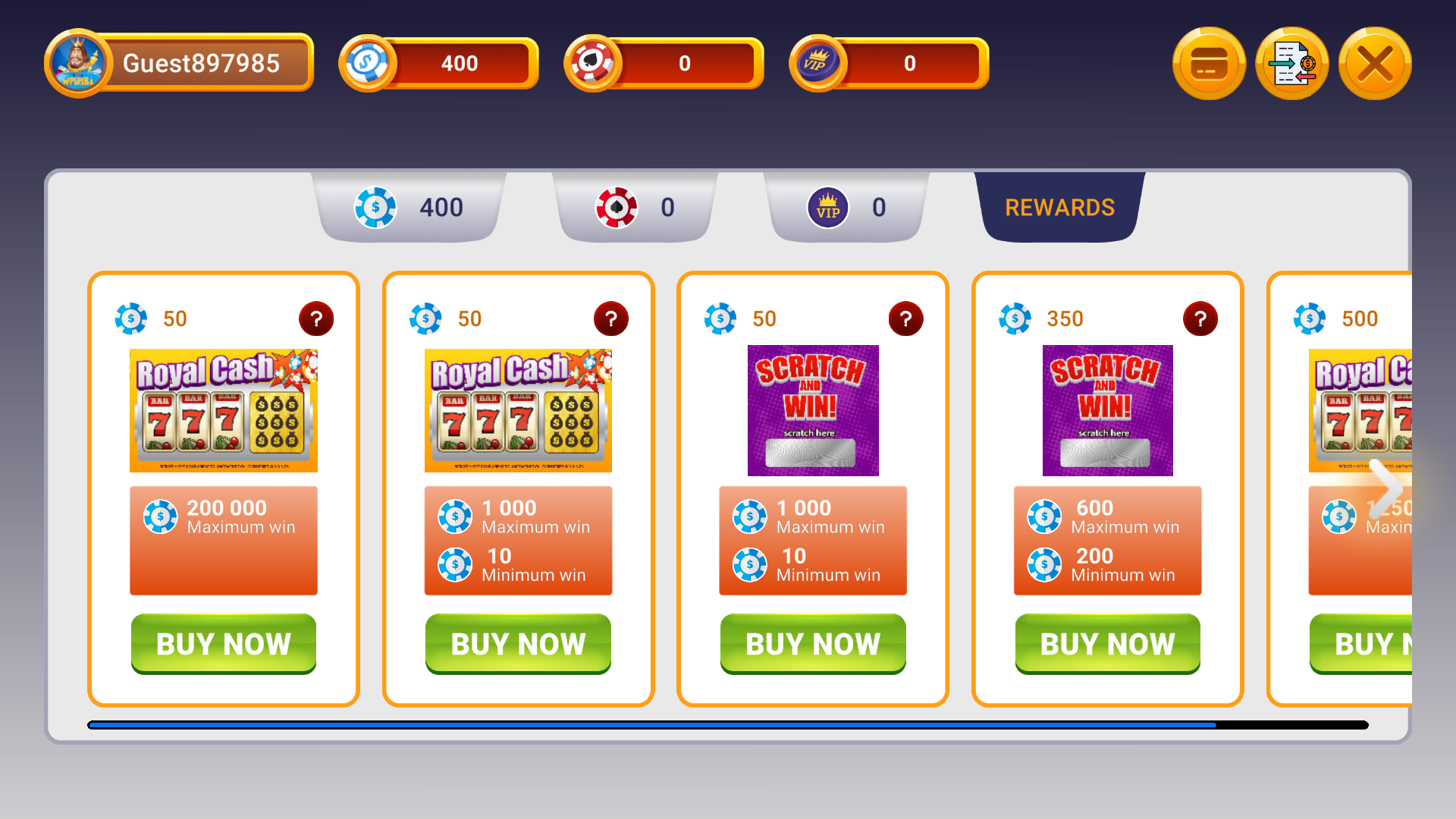Open help on the second Royal Cash card
Image resolution: width=1456 pixels, height=819 pixels.
(x=611, y=319)
